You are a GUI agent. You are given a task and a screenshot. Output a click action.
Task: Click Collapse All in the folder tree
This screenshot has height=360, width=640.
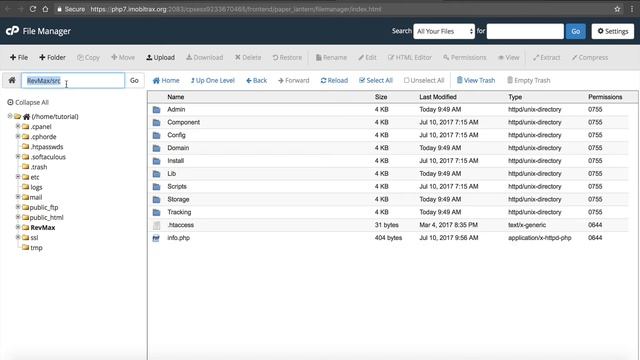coord(28,102)
